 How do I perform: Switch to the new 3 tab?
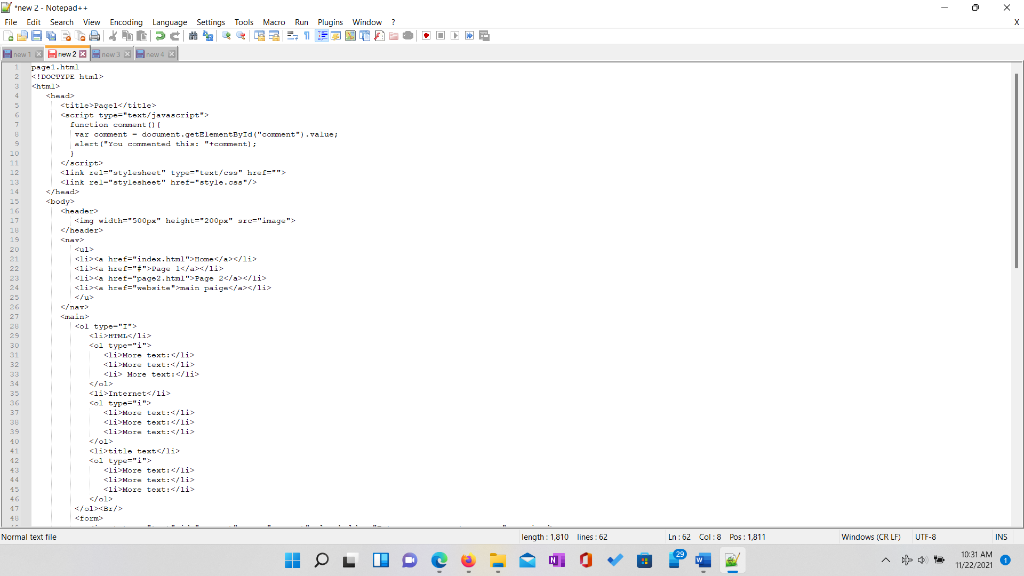(x=110, y=55)
